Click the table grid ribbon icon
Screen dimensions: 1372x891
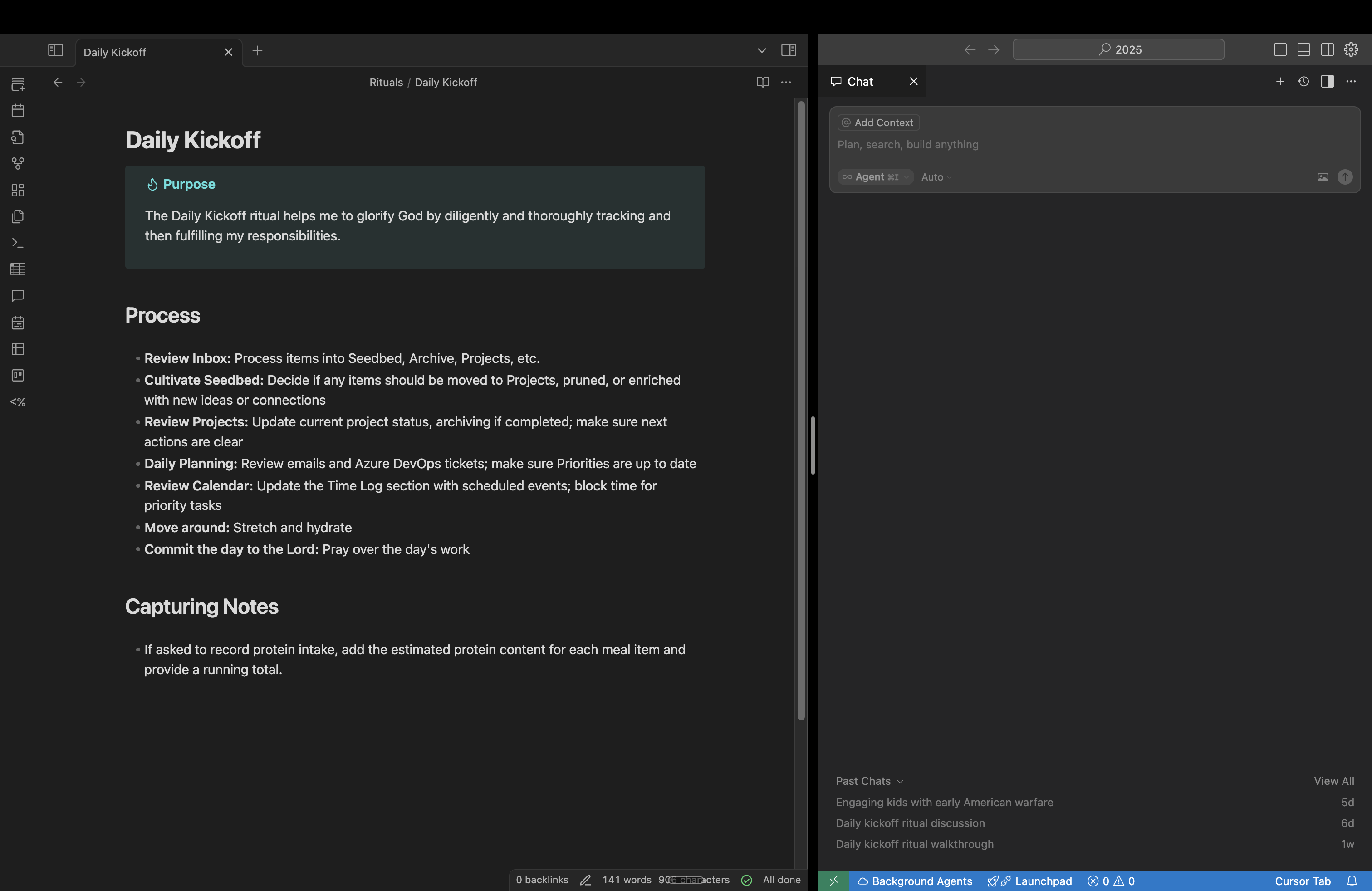point(18,269)
